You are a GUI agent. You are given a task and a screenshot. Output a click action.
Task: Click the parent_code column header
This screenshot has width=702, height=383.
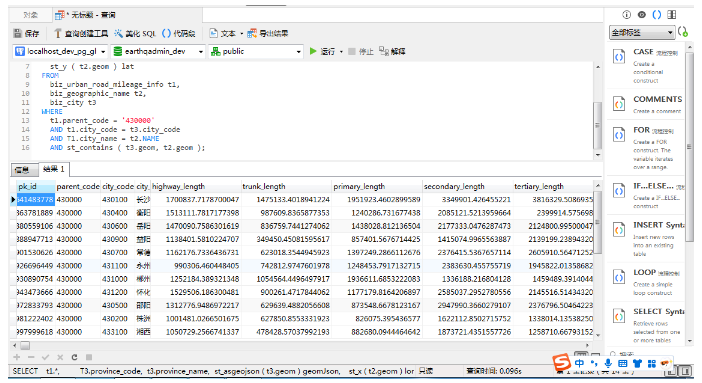point(78,186)
